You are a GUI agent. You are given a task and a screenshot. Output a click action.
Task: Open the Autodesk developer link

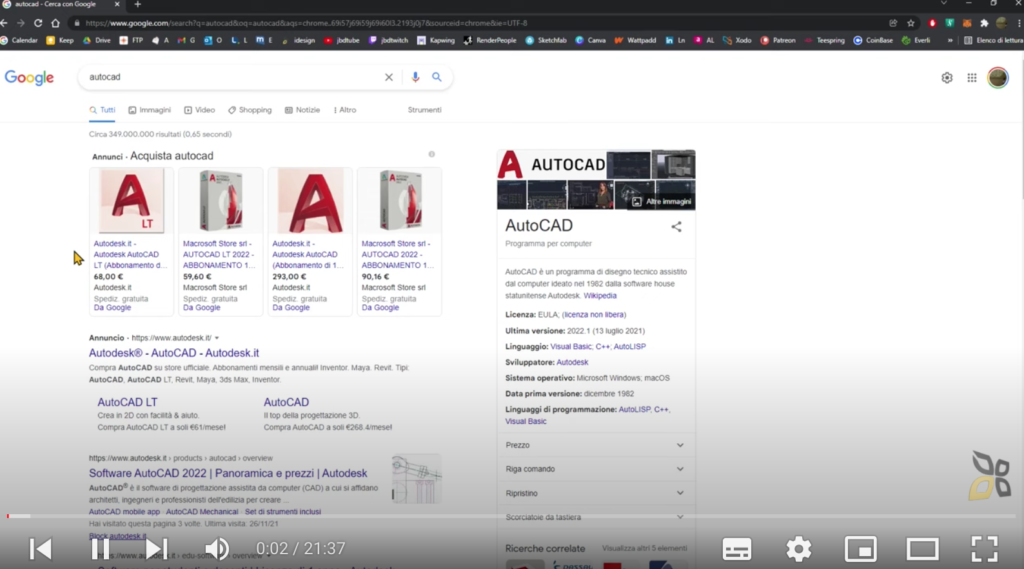[x=572, y=362]
